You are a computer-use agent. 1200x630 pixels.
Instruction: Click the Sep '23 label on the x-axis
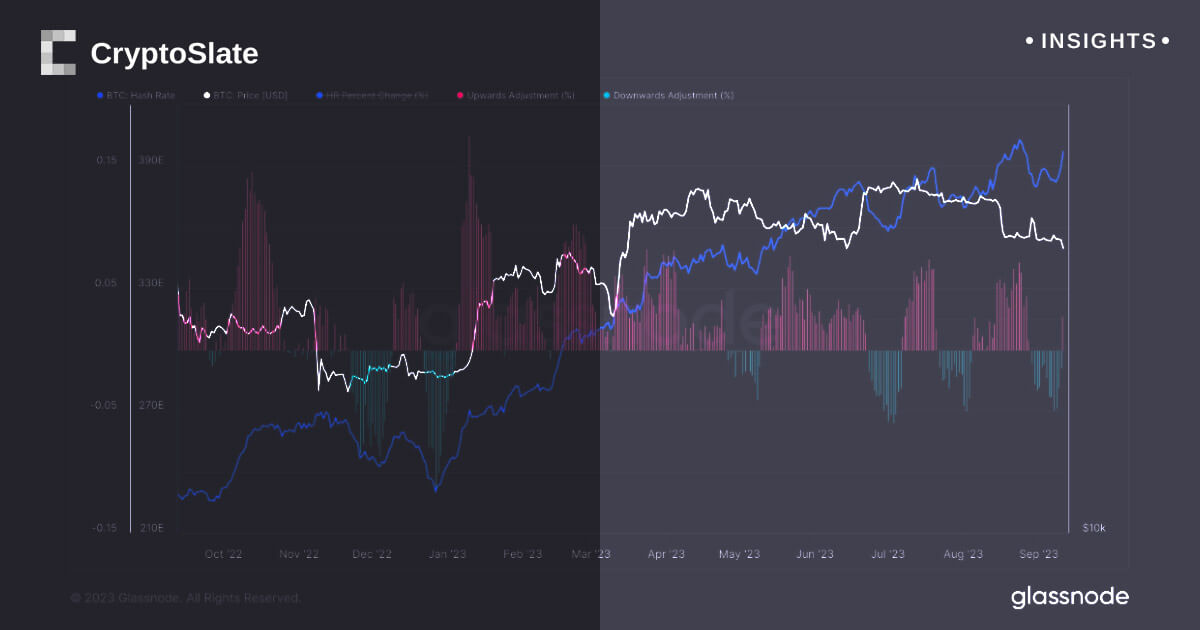click(x=1037, y=553)
